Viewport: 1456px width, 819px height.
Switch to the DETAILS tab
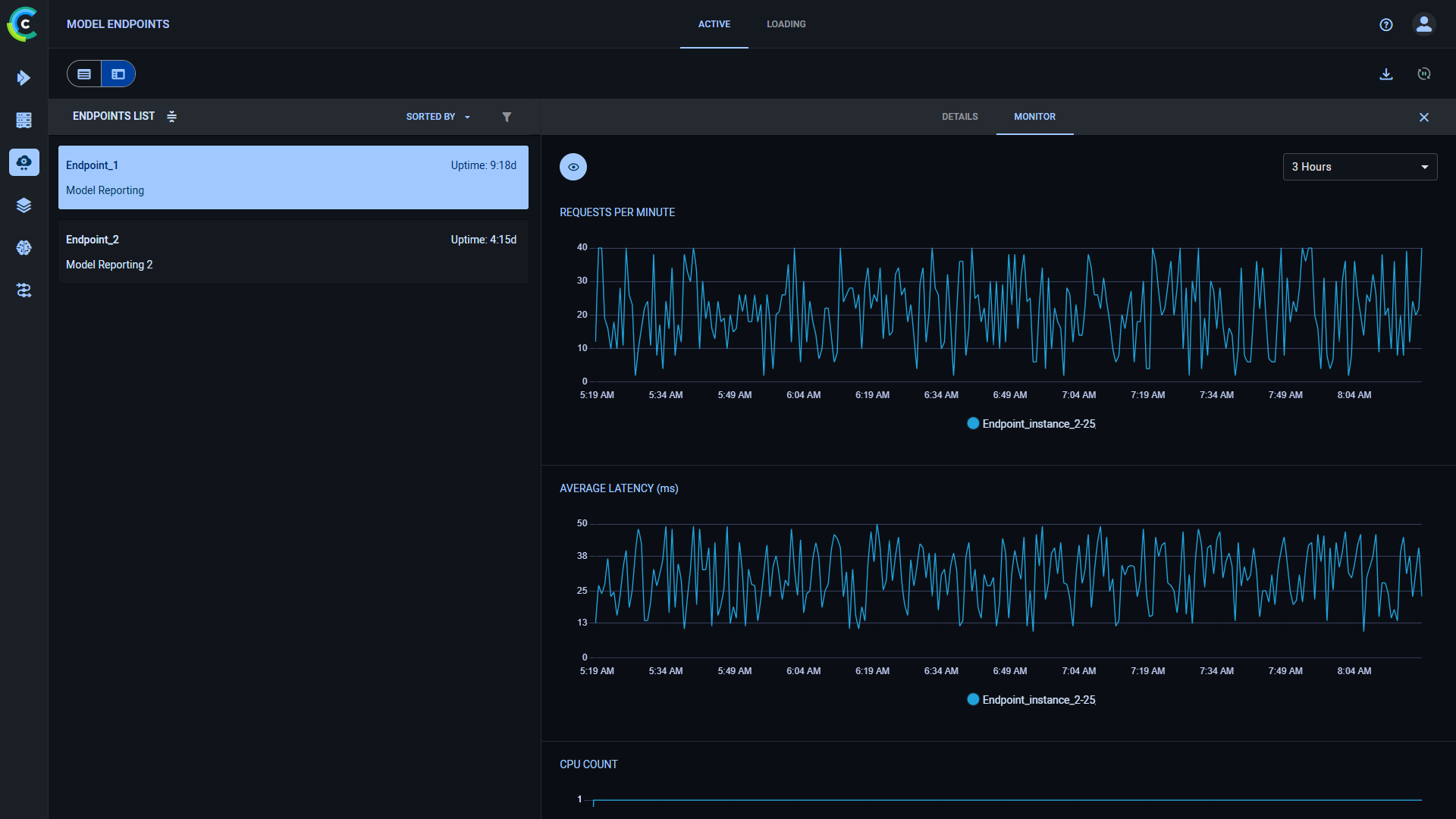960,116
